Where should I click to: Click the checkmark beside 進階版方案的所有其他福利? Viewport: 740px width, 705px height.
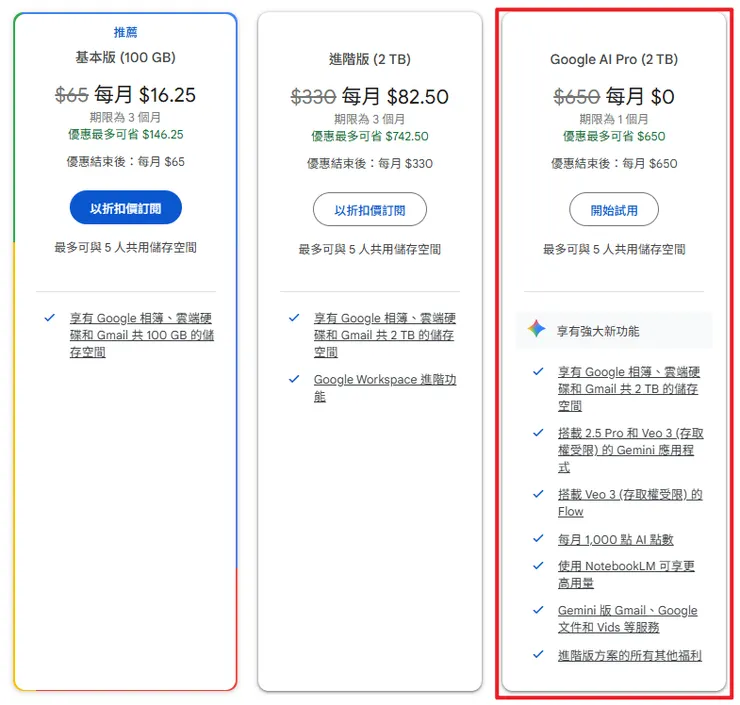coord(538,655)
